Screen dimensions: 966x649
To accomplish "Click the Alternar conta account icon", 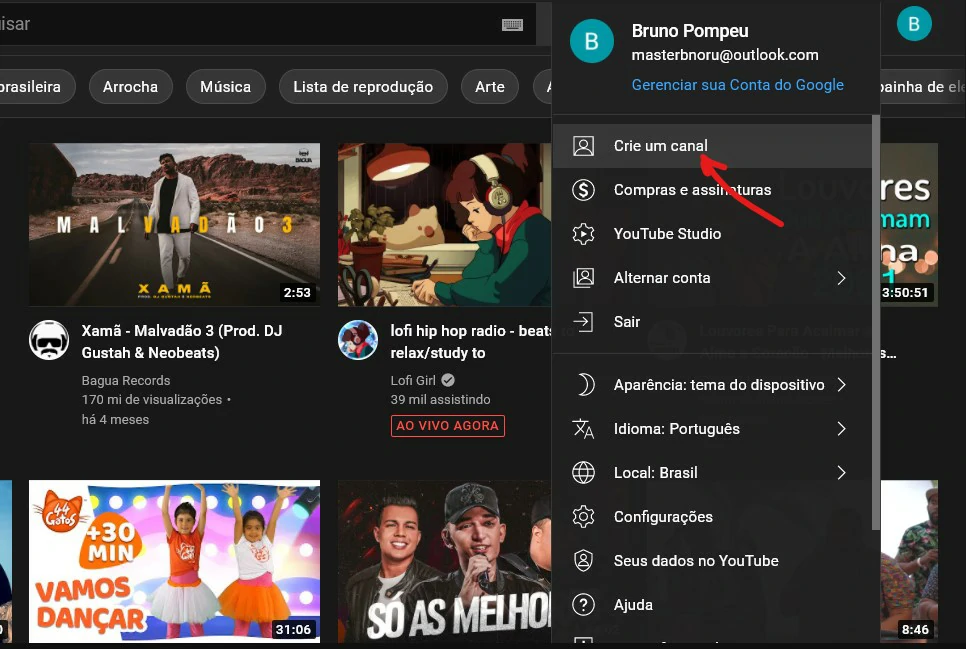I will pos(583,278).
